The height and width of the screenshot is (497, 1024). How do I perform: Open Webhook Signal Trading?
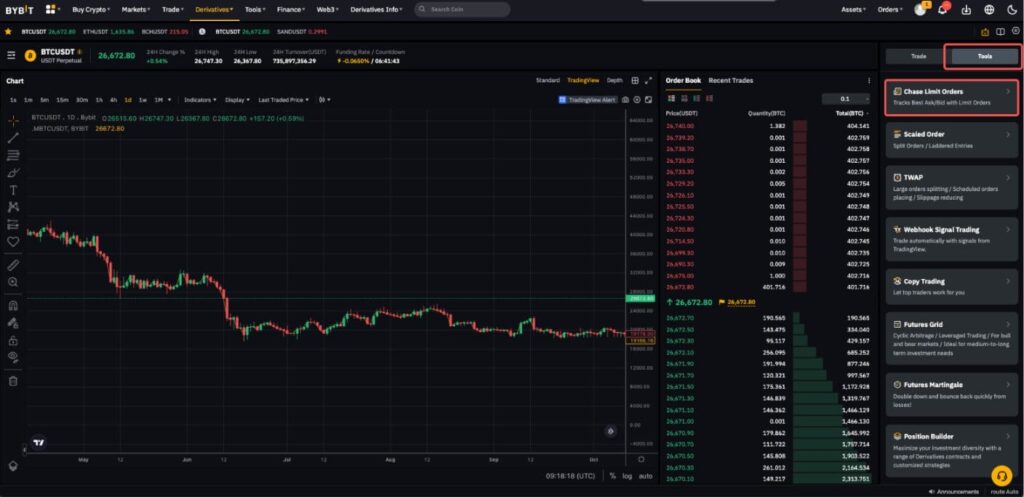coord(952,239)
